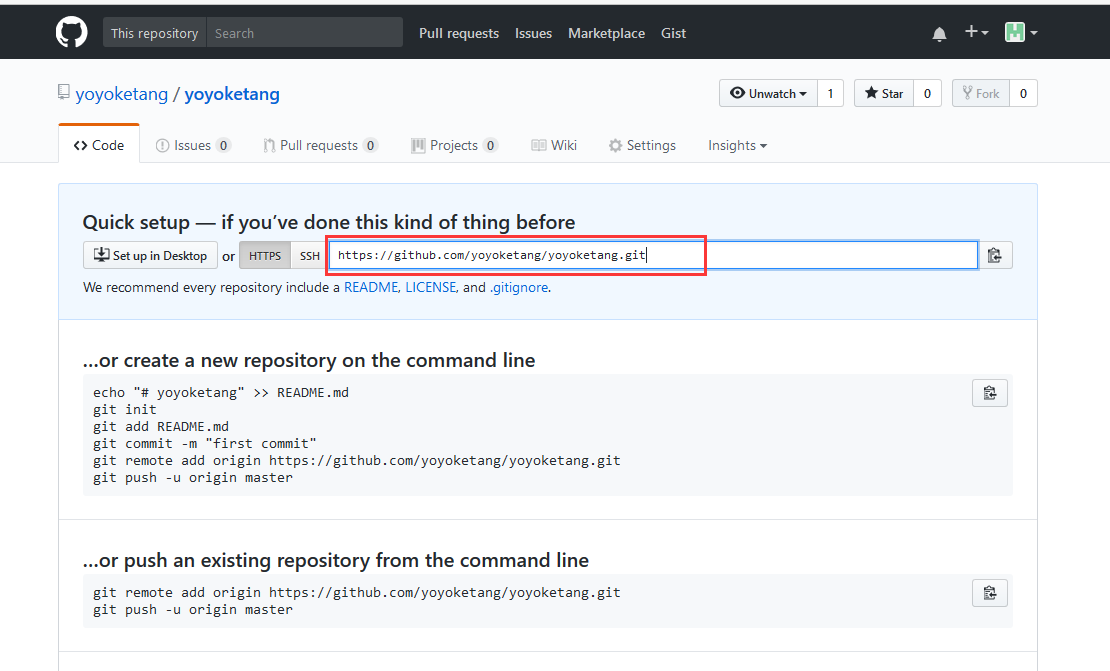The height and width of the screenshot is (671, 1110).
Task: Switch to the repository Issues tab
Action: (193, 145)
